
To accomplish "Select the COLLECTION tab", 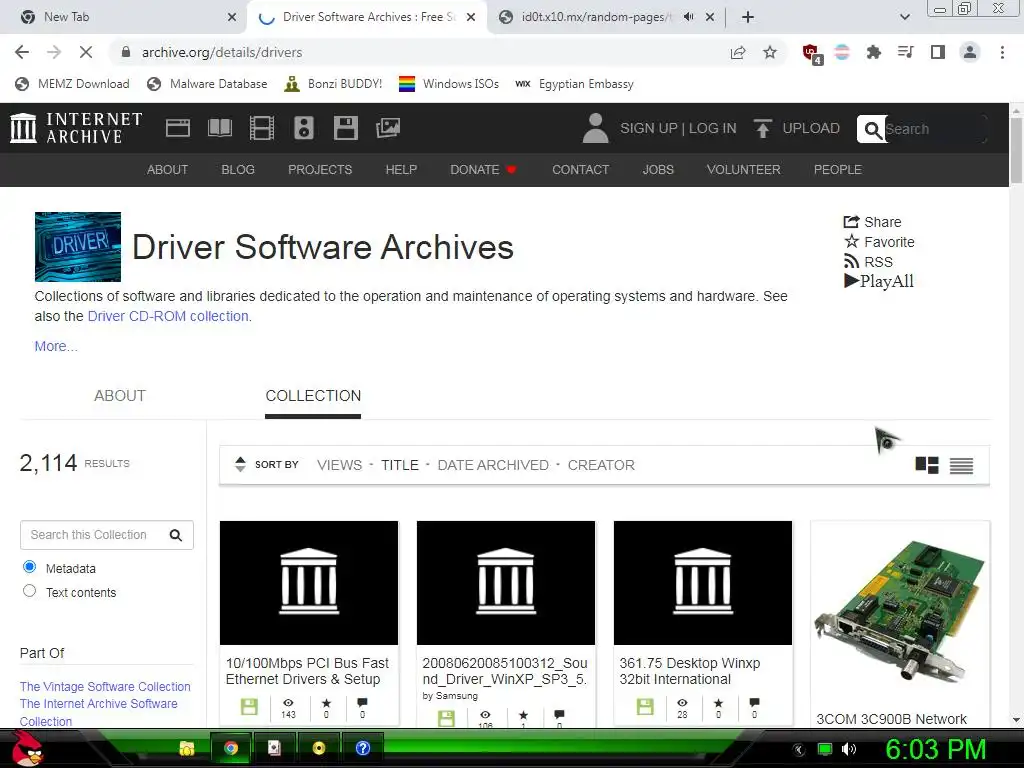I will pyautogui.click(x=313, y=396).
